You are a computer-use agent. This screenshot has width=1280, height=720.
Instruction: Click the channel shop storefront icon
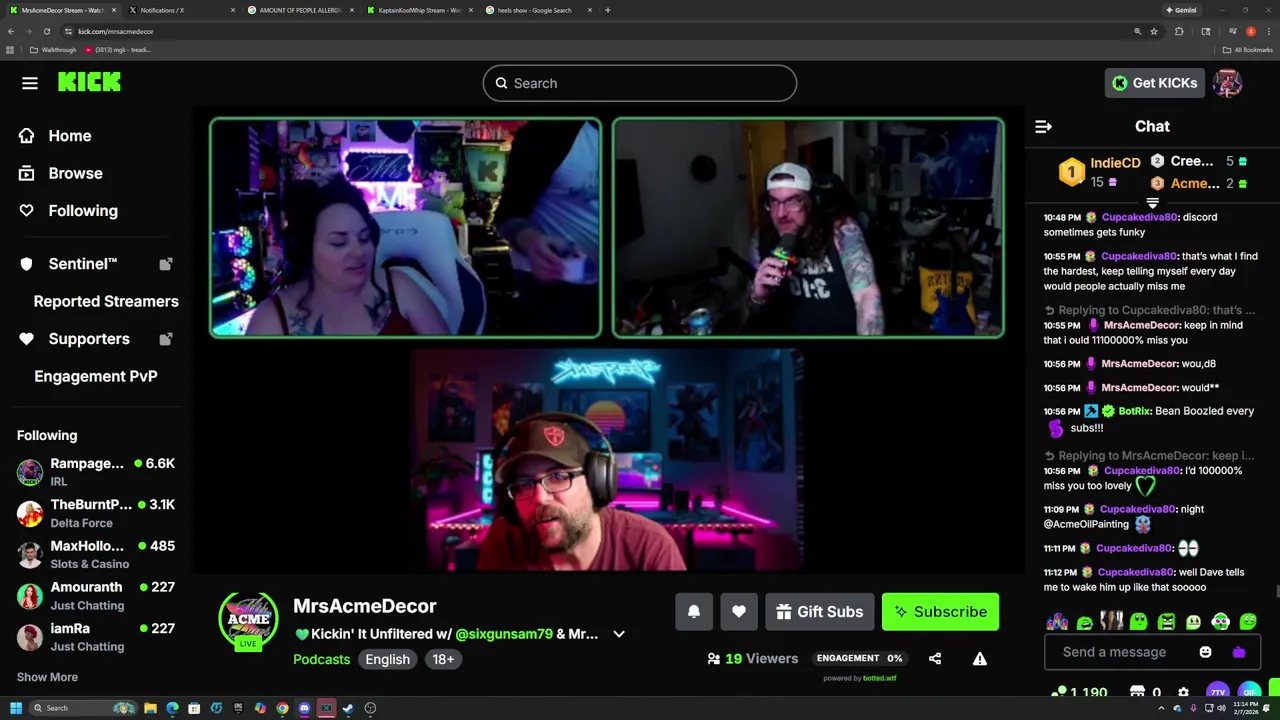pyautogui.click(x=1137, y=692)
